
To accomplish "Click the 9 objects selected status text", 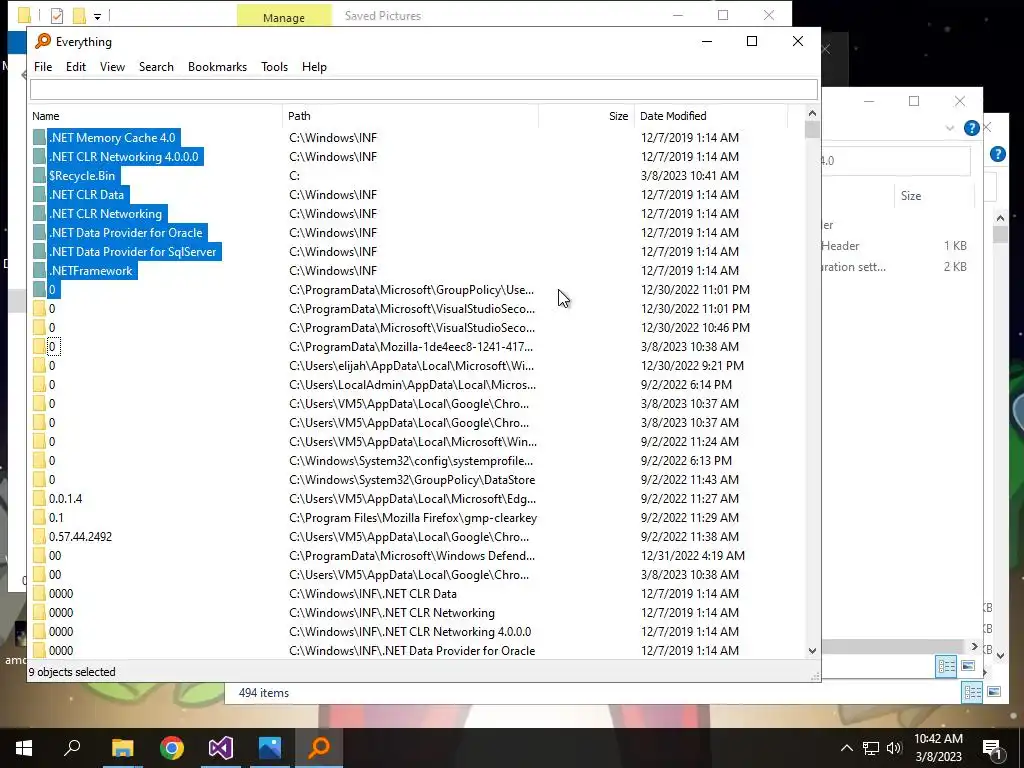I will pos(72,671).
